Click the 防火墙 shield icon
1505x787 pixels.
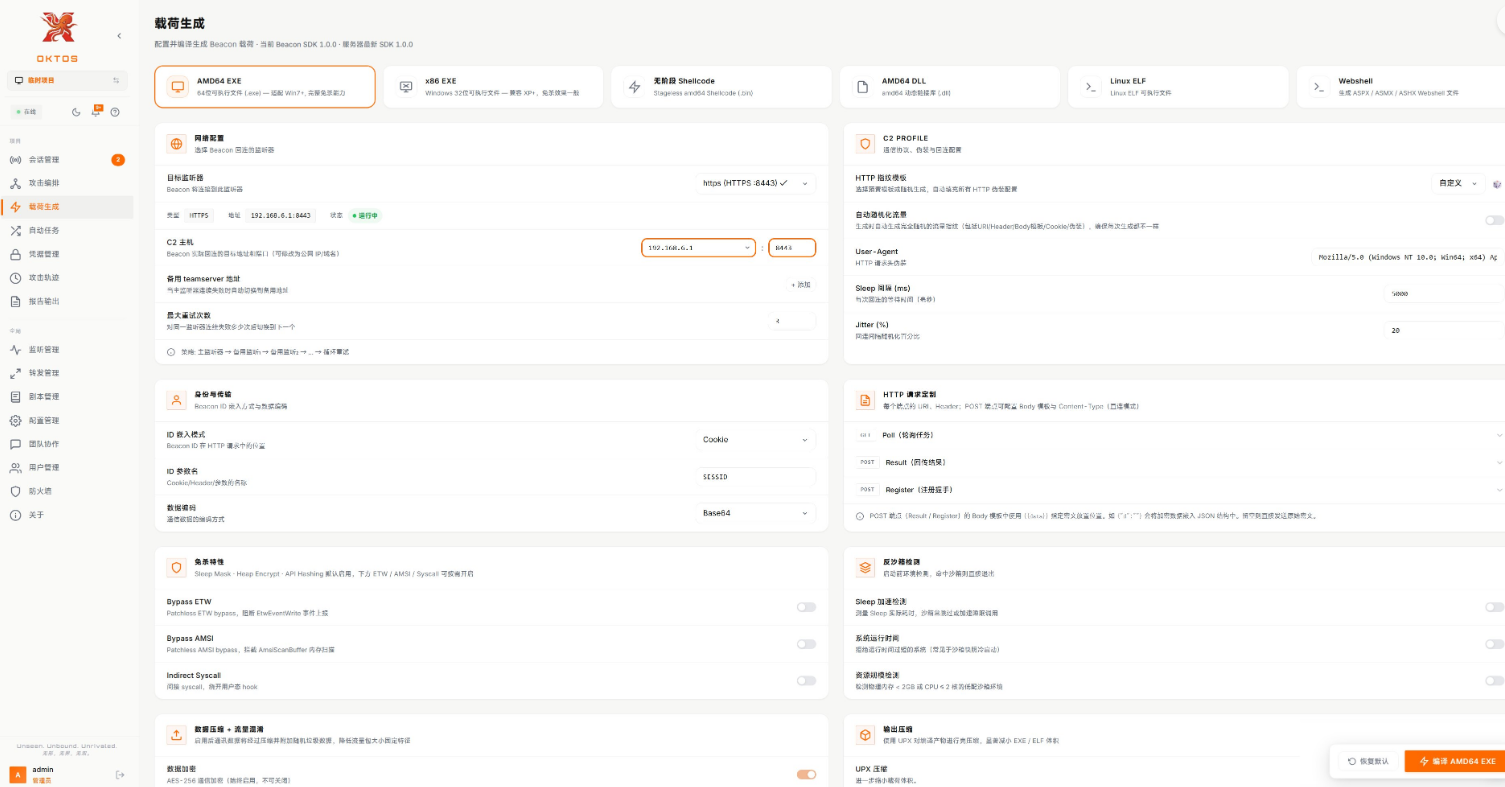[x=15, y=491]
